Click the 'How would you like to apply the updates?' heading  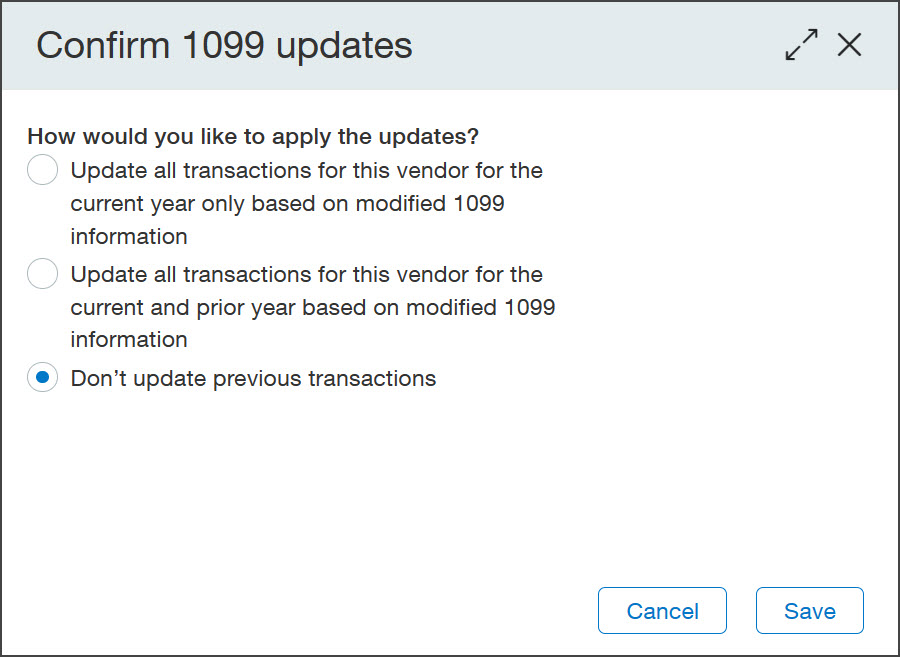[x=253, y=137]
